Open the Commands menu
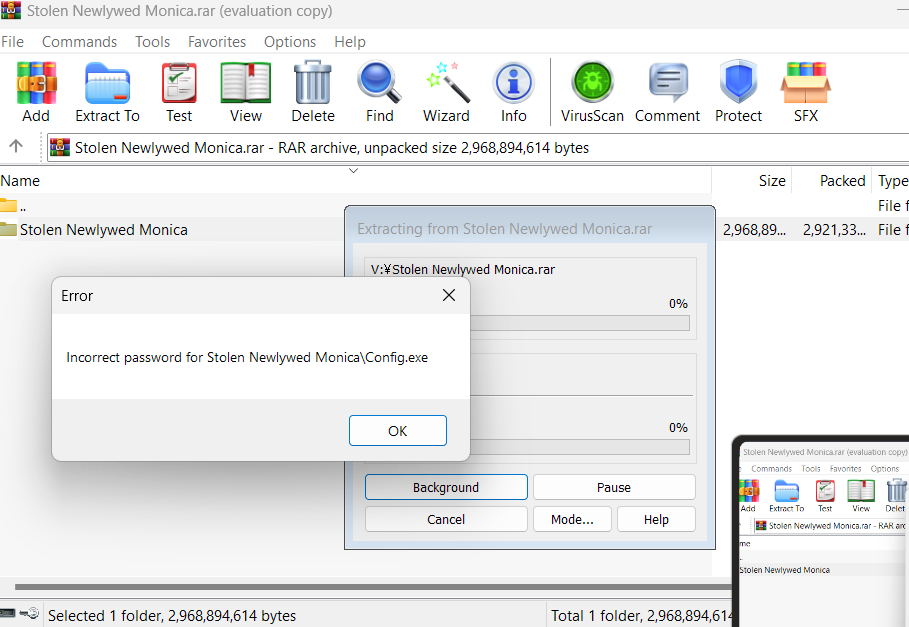Image resolution: width=909 pixels, height=627 pixels. point(79,42)
